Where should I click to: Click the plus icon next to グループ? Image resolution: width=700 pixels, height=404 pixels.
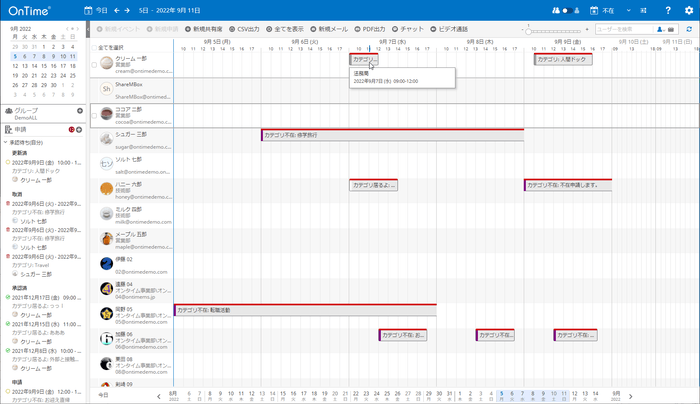[x=80, y=110]
